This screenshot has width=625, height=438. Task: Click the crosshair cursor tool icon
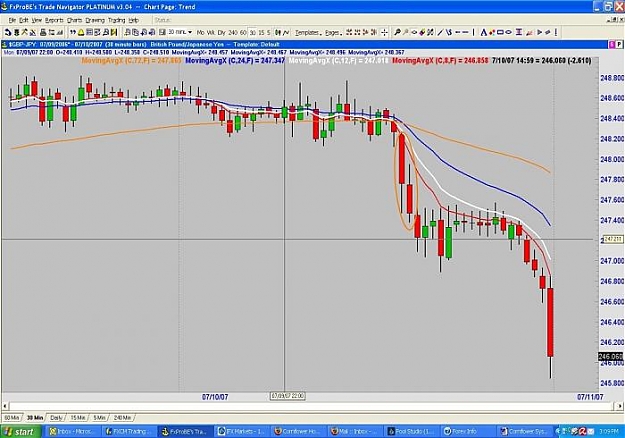384,32
